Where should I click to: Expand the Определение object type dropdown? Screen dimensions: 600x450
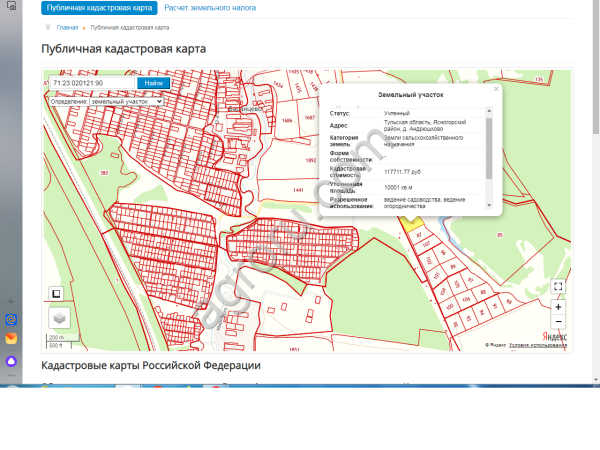(127, 101)
